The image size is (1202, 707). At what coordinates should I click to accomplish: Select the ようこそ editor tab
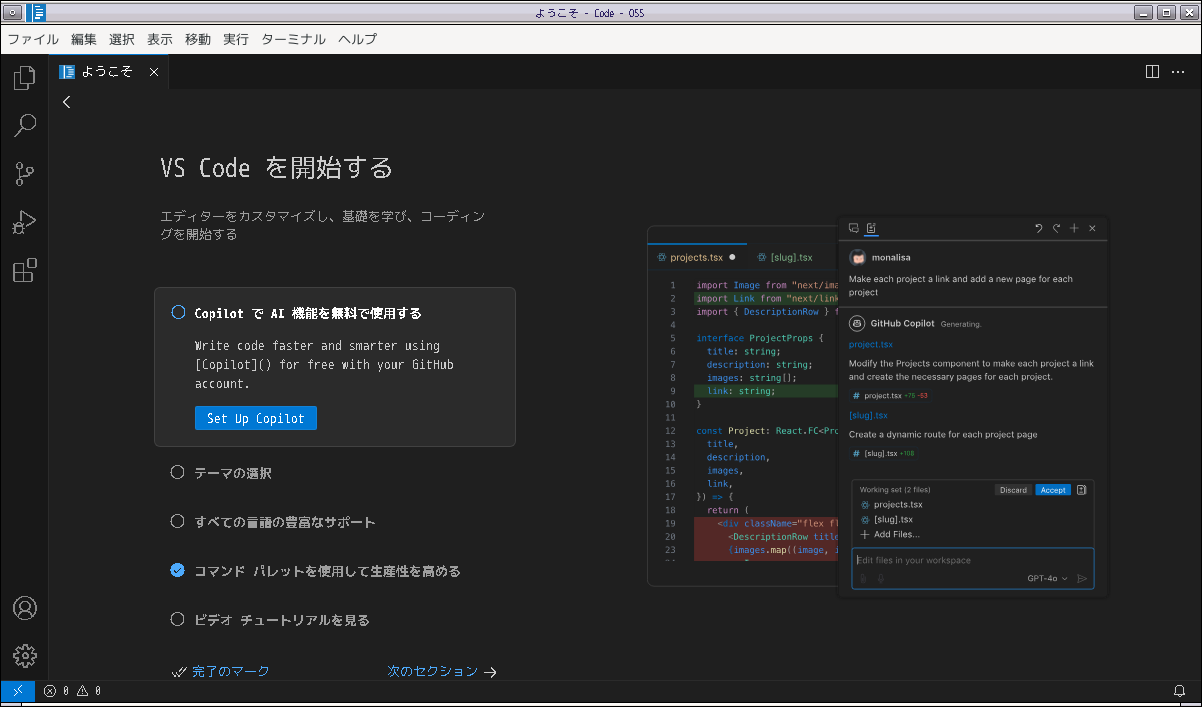[108, 72]
